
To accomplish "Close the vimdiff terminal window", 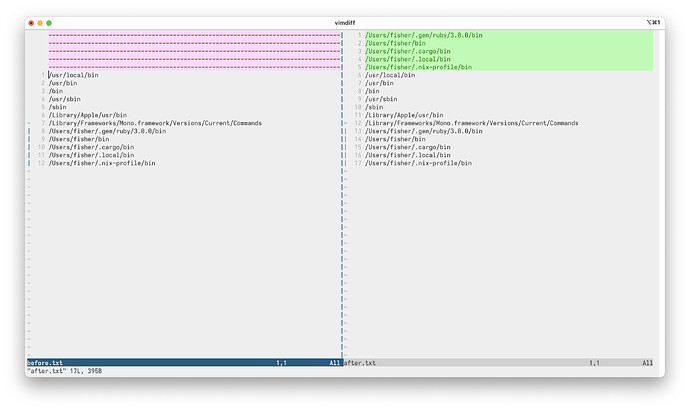I will tap(31, 23).
